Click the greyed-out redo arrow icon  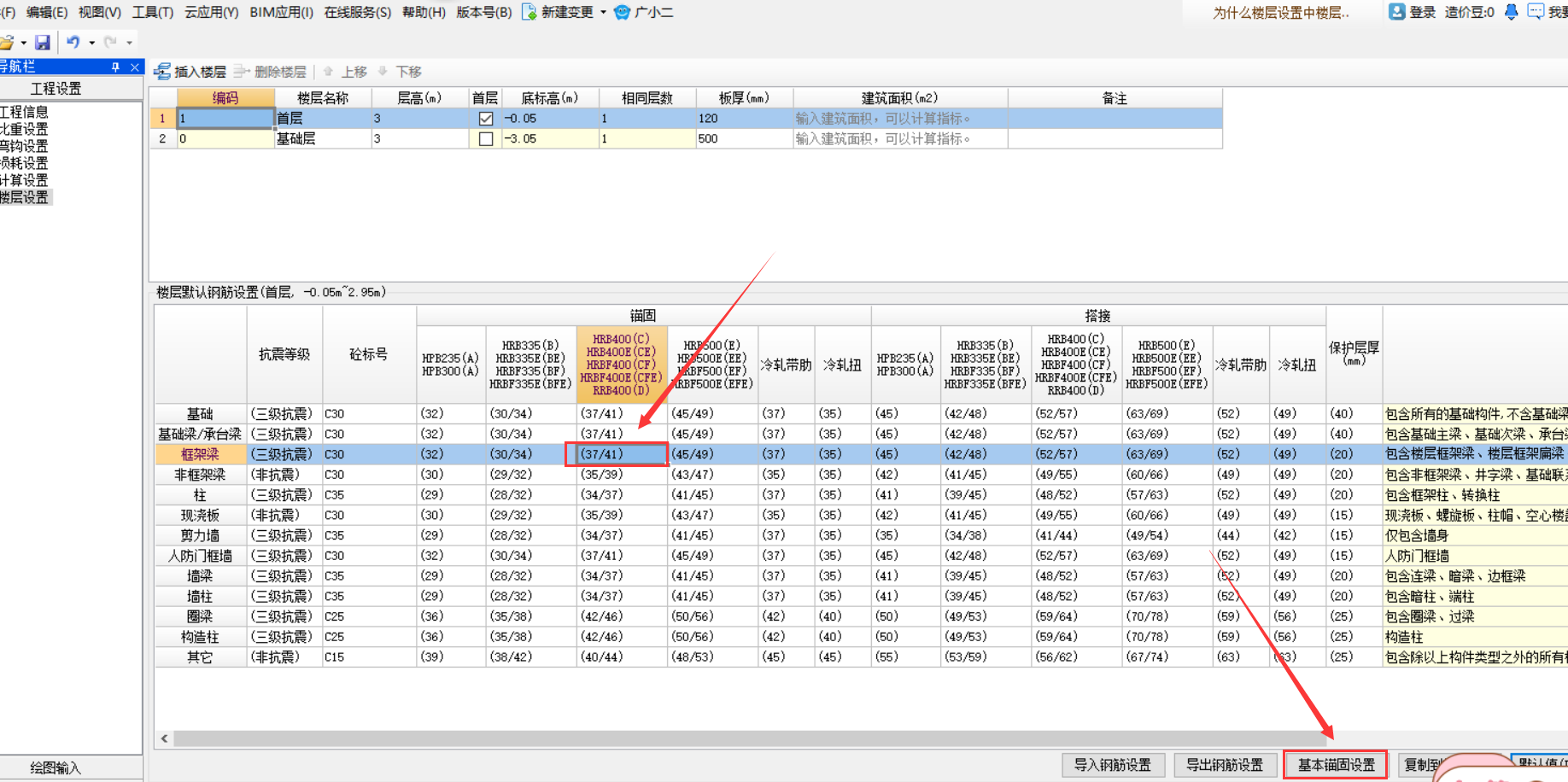click(110, 42)
